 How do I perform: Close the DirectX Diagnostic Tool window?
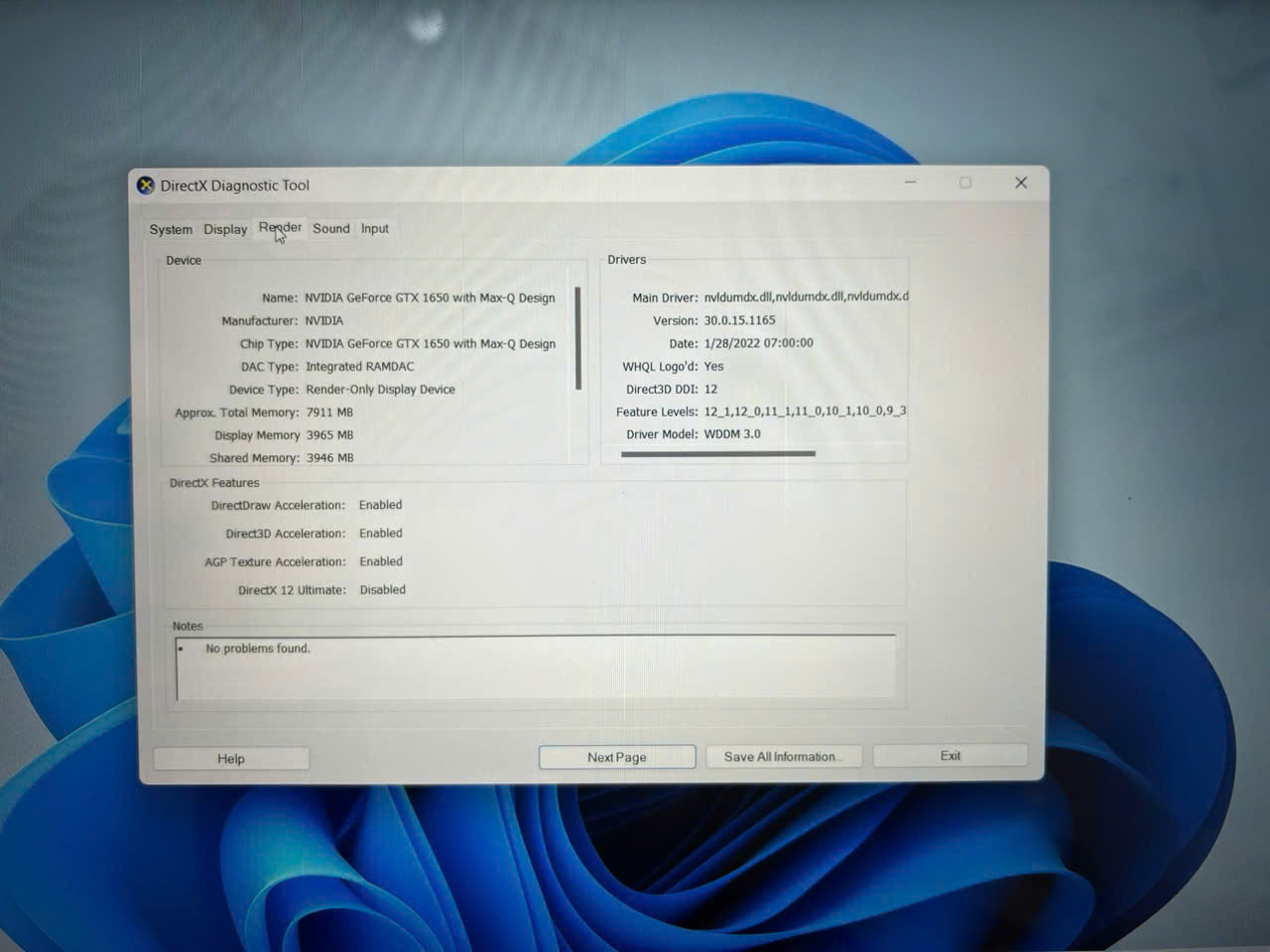coord(1021,182)
